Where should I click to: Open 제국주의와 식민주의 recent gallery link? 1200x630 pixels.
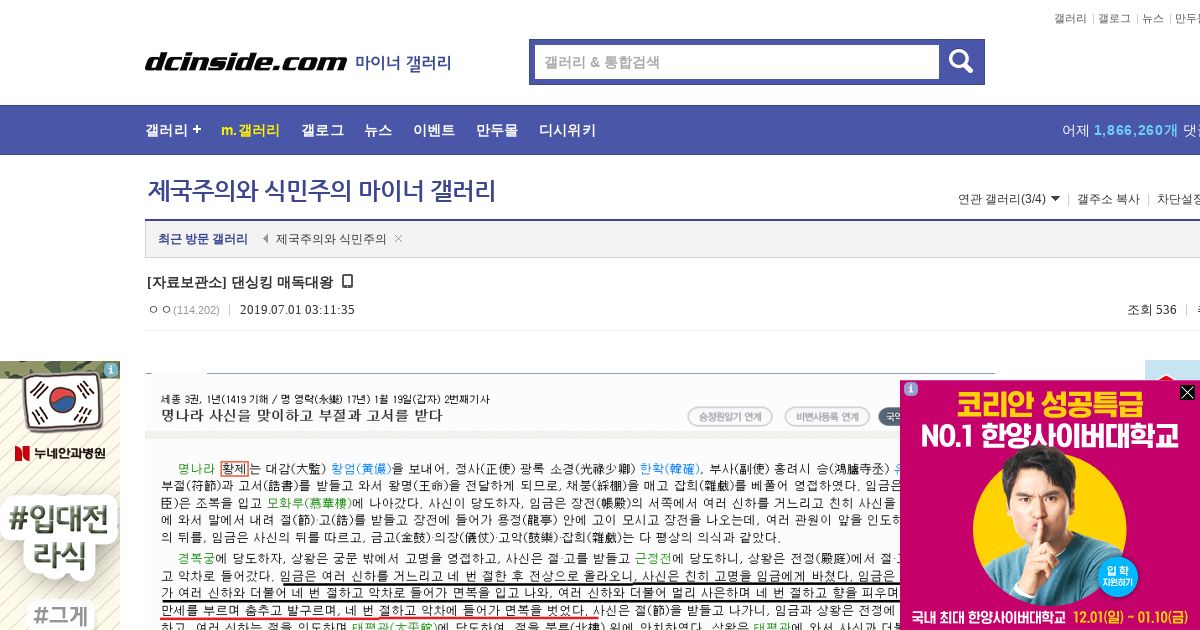pyautogui.click(x=331, y=239)
